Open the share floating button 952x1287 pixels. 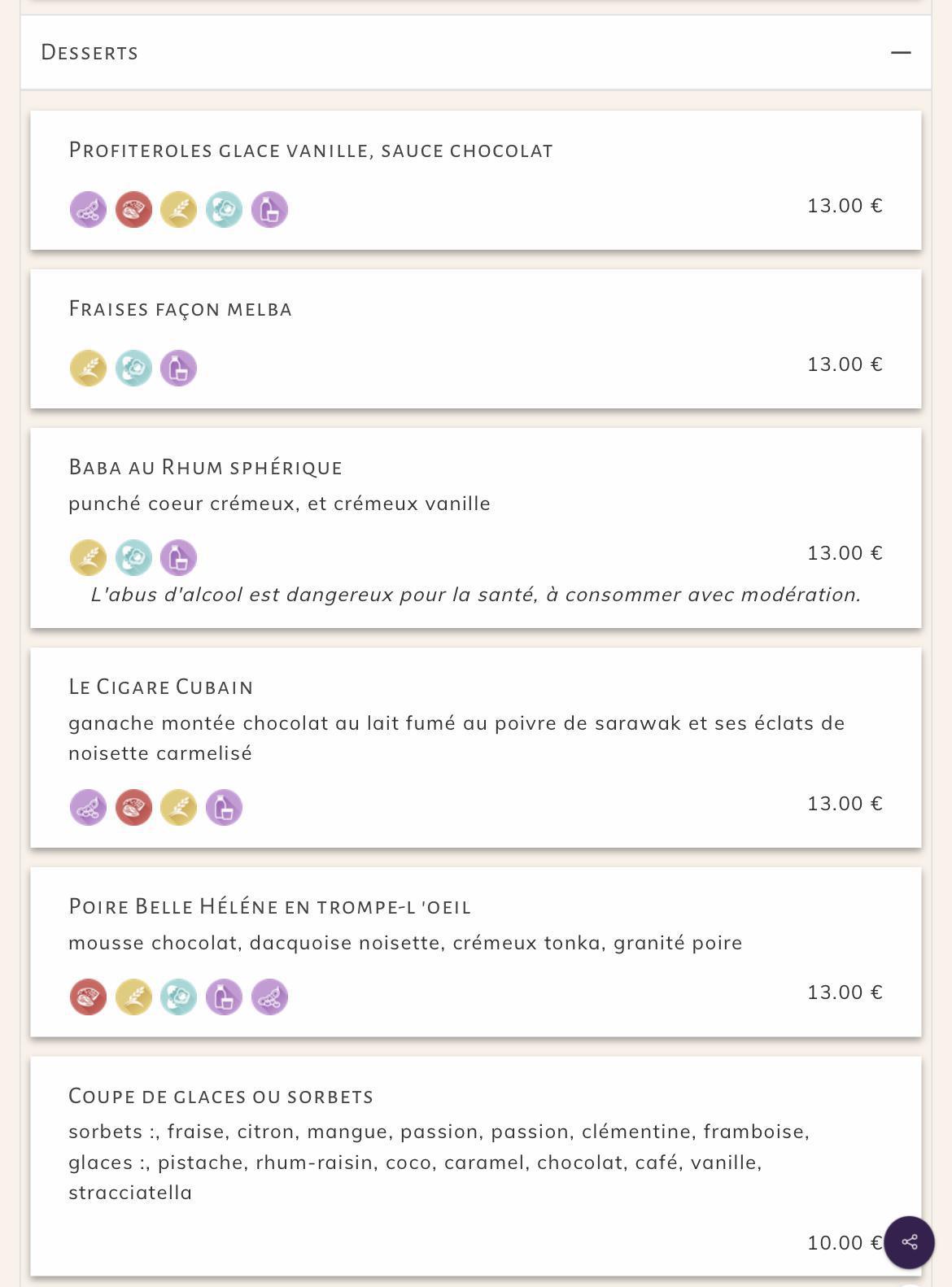pos(909,1241)
